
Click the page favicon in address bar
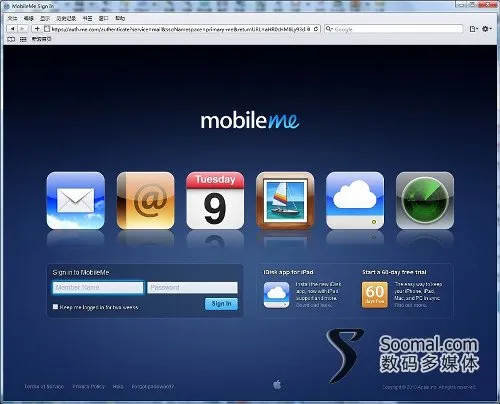tap(47, 29)
